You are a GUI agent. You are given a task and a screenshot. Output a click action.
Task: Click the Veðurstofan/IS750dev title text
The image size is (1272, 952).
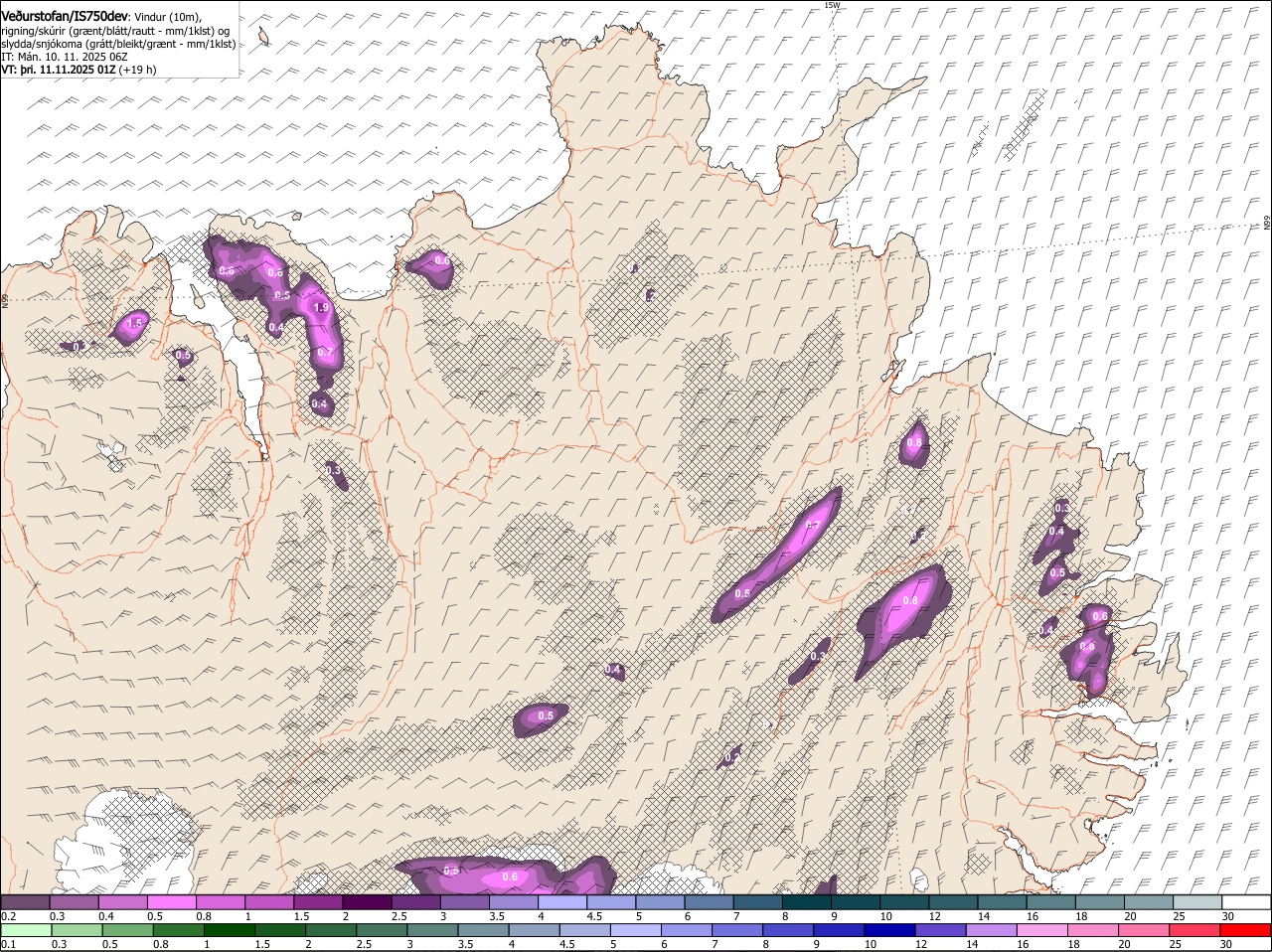tap(65, 17)
